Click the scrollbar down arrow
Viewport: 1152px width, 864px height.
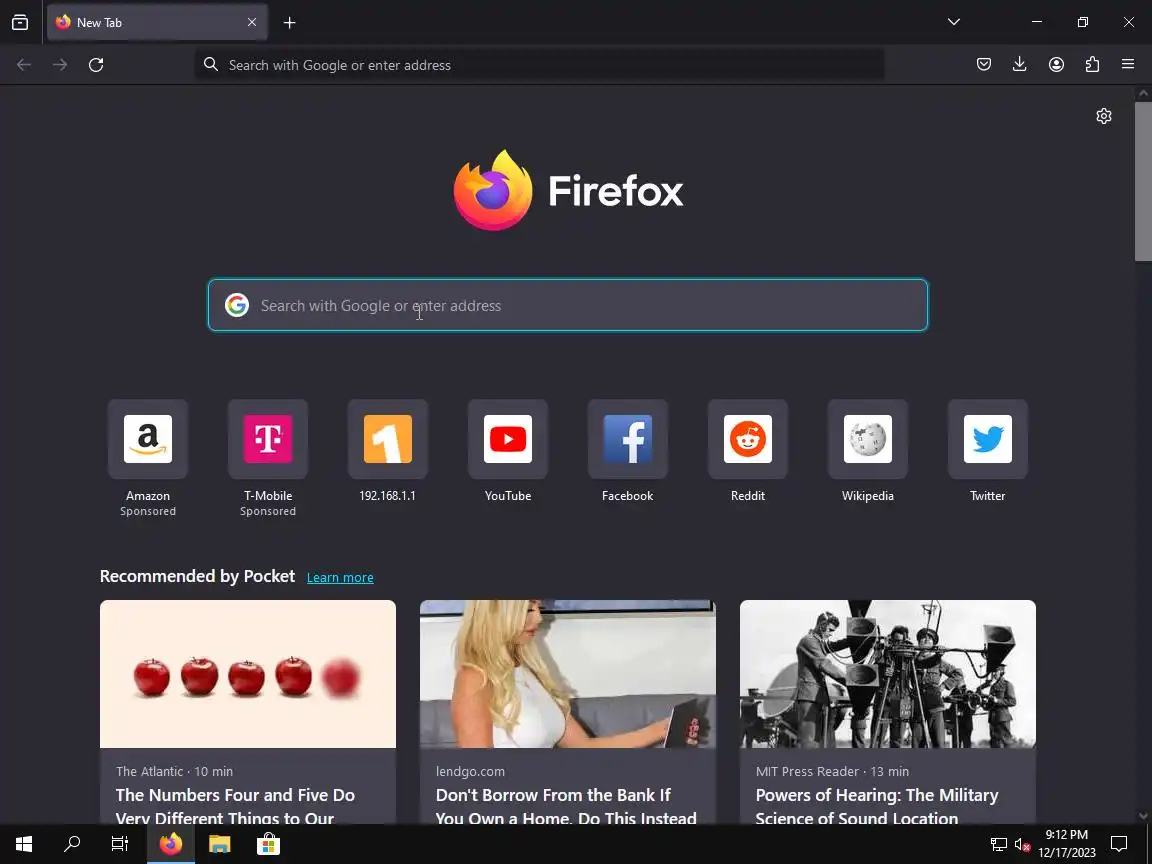tap(1143, 815)
